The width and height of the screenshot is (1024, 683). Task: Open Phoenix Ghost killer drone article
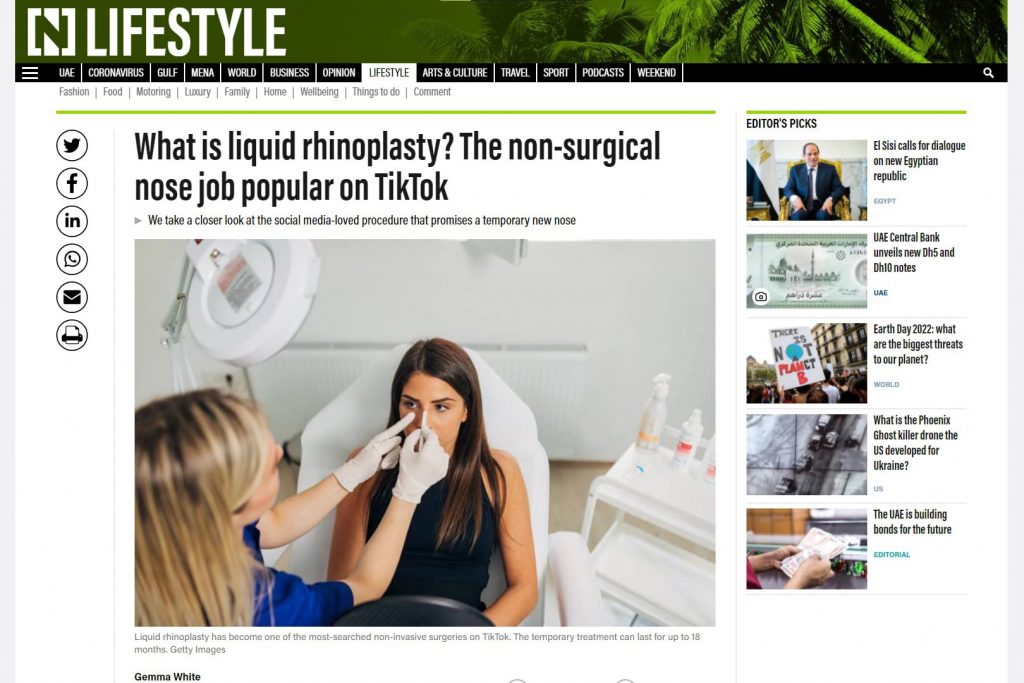[x=916, y=443]
